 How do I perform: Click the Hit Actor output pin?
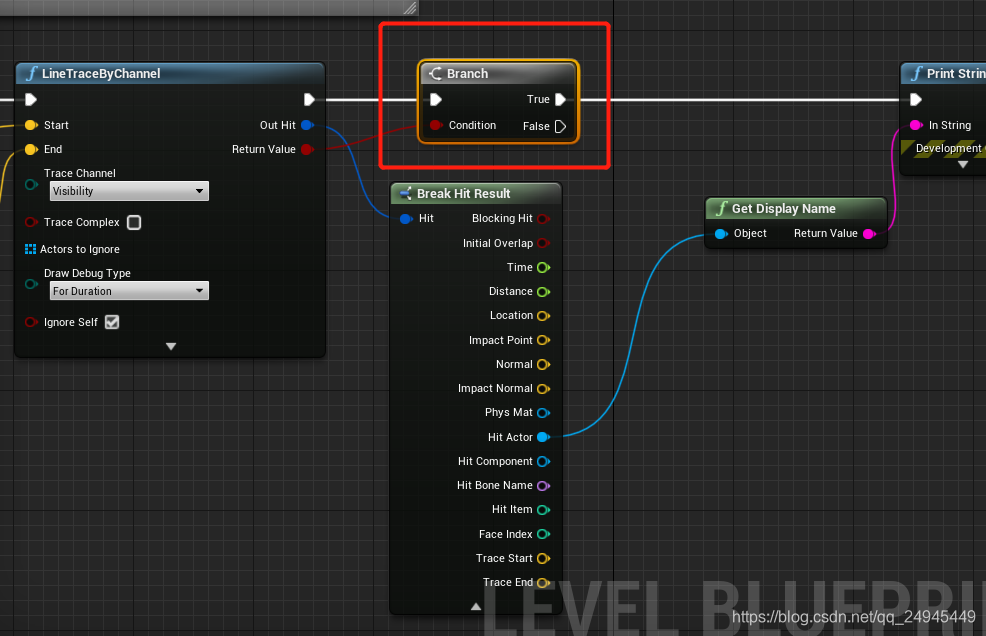coord(543,437)
